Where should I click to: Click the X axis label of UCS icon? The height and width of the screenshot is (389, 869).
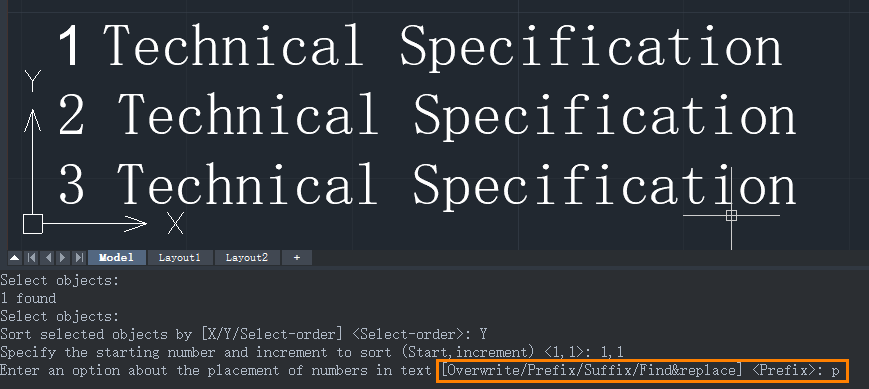point(176,224)
